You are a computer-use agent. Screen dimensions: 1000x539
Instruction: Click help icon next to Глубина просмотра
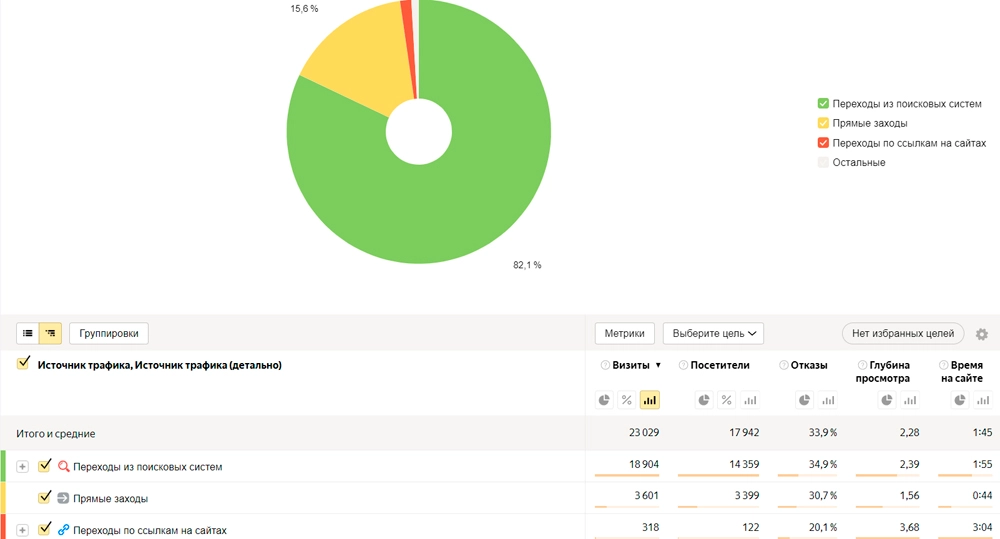pyautogui.click(x=862, y=365)
